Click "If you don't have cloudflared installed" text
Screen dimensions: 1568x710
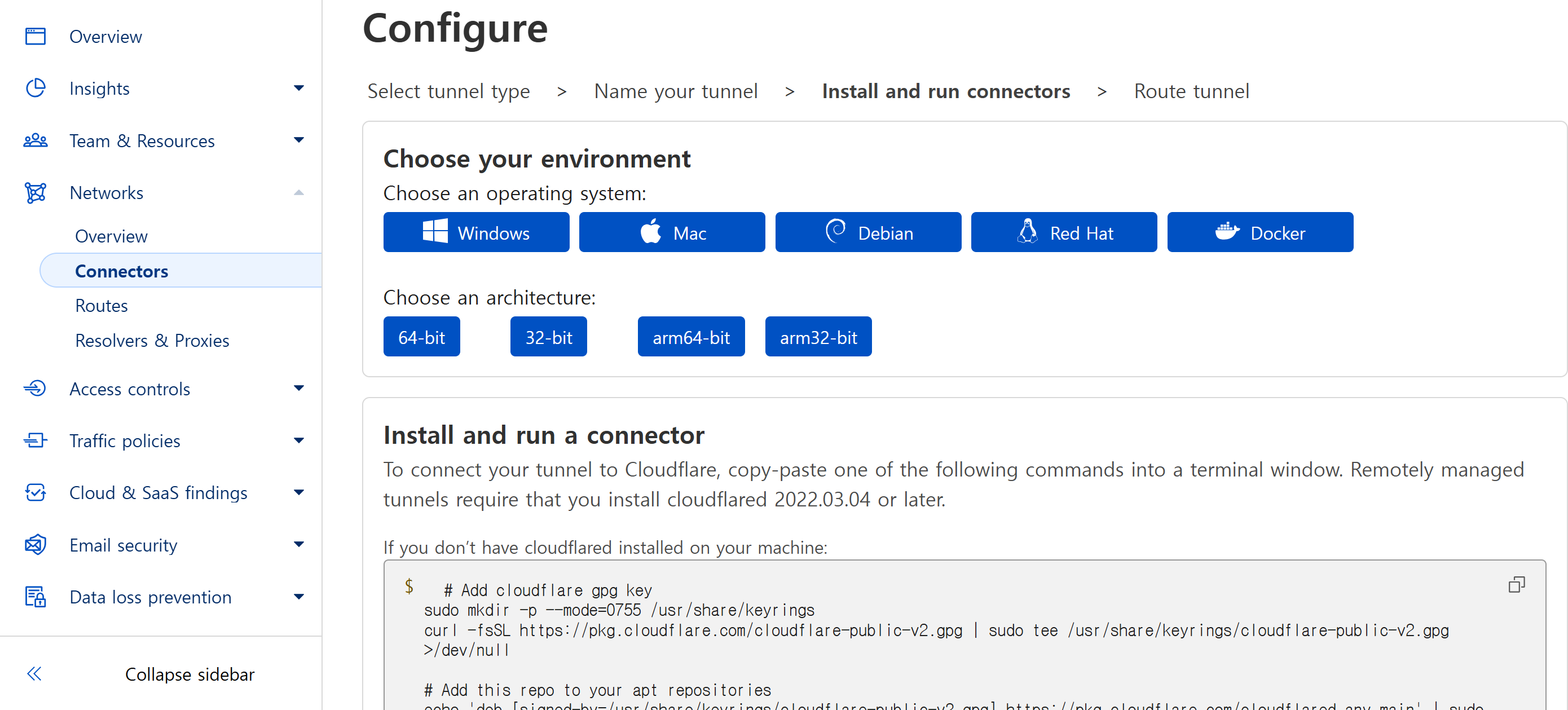605,548
